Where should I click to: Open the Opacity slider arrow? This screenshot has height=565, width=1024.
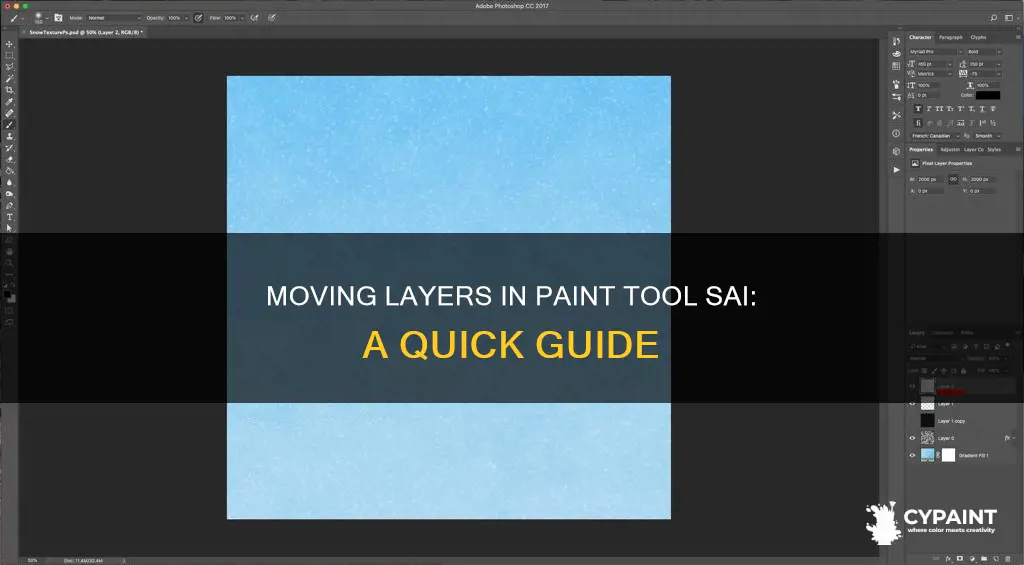tap(187, 18)
